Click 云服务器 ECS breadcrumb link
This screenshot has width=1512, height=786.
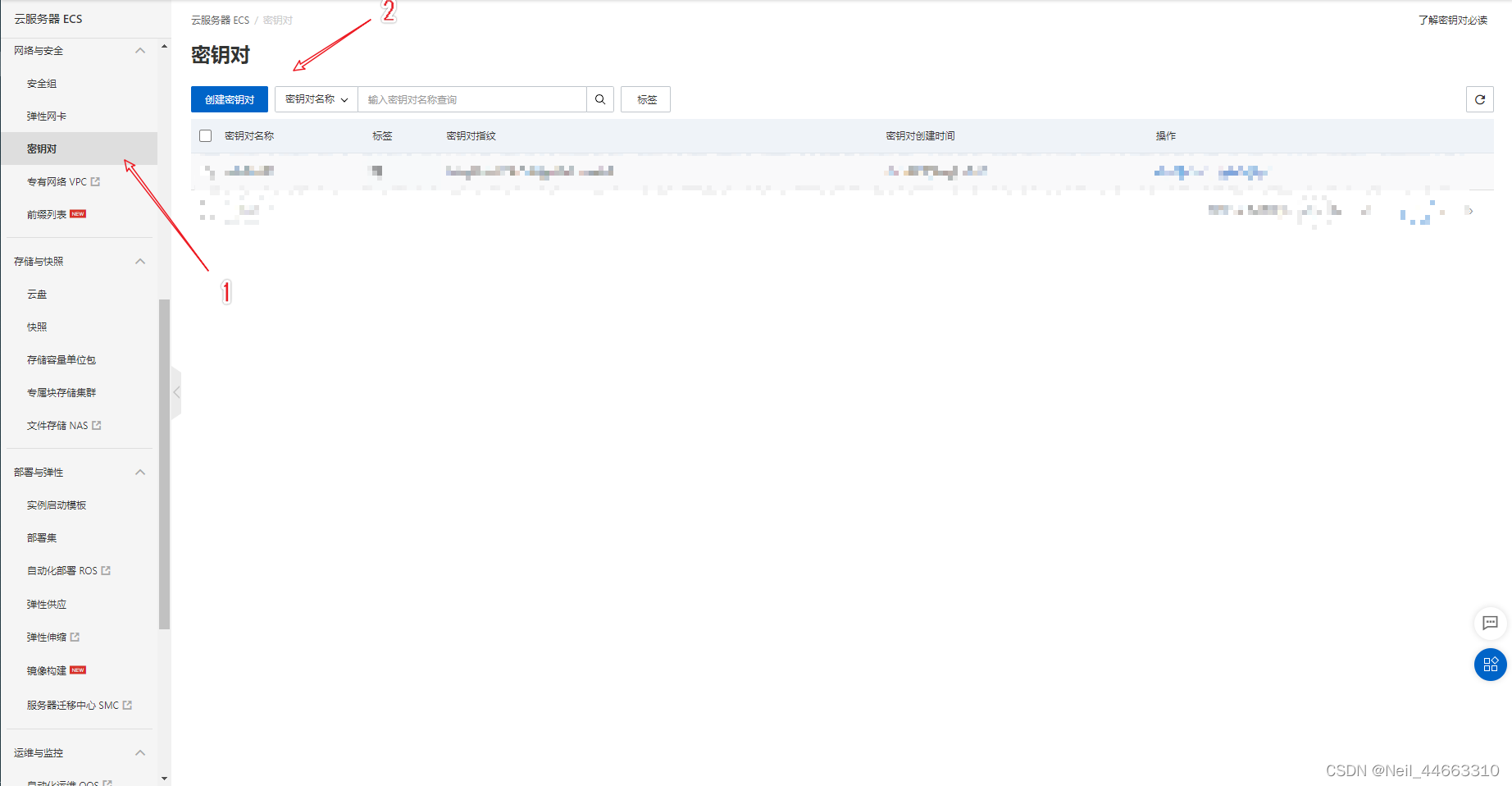[221, 21]
